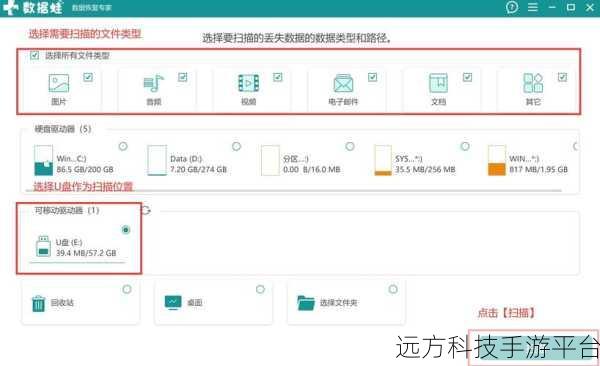Click the 817 MB/1.95 GB text
The width and height of the screenshot is (600, 366).
point(538,170)
